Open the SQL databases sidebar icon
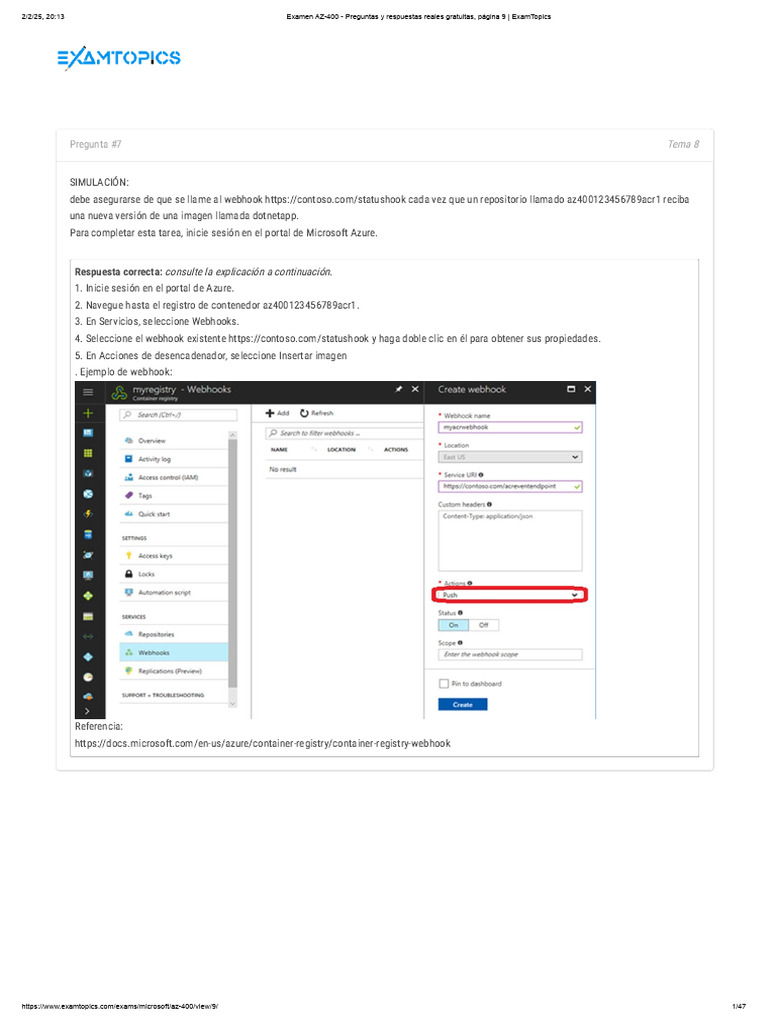 [88, 534]
